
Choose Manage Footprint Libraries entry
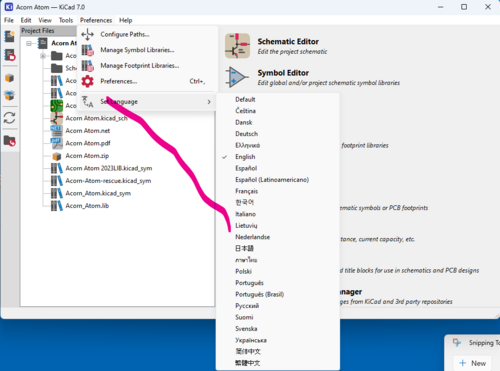coord(147,66)
